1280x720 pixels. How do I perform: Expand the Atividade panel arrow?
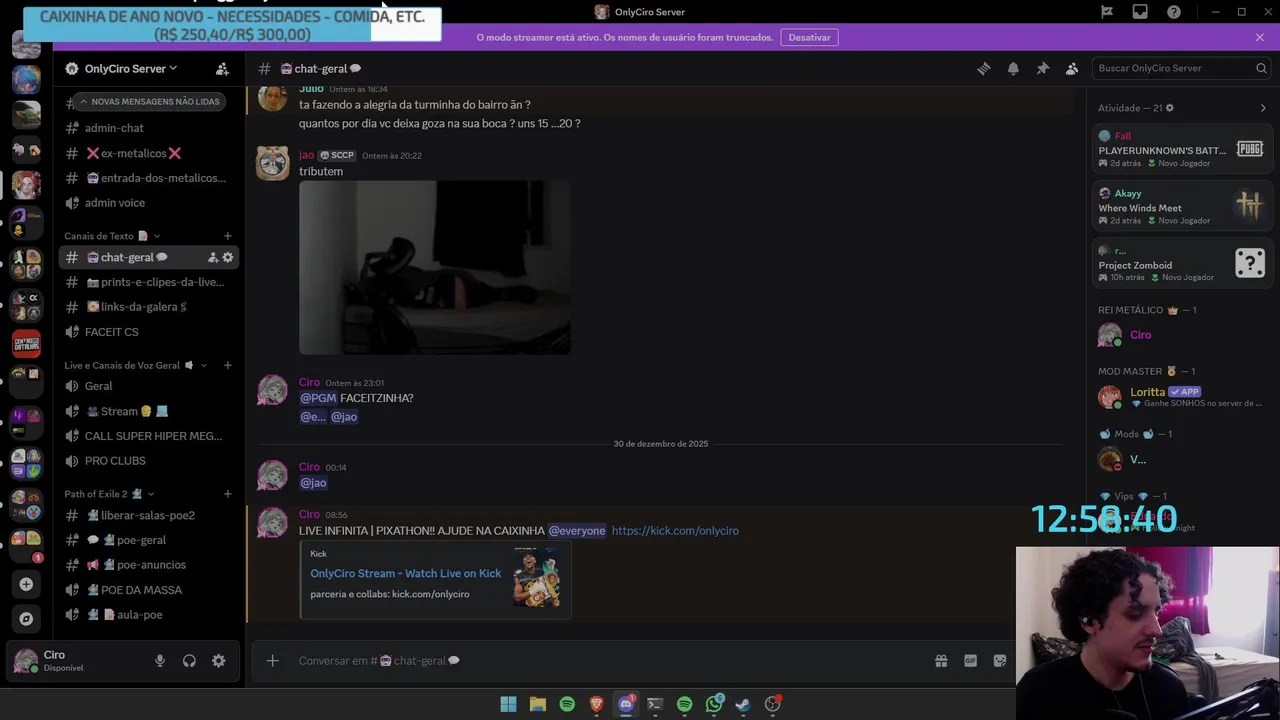[x=1263, y=108]
